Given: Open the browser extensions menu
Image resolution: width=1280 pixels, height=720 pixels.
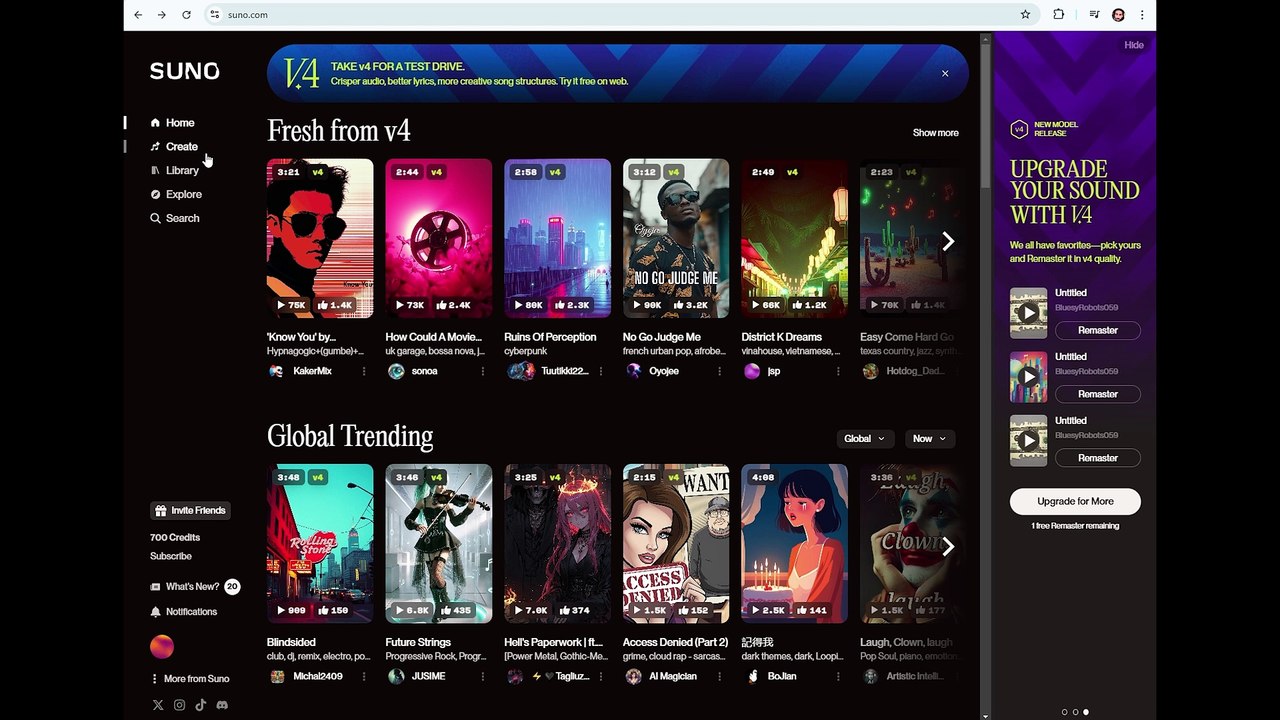Looking at the screenshot, I should (1058, 15).
